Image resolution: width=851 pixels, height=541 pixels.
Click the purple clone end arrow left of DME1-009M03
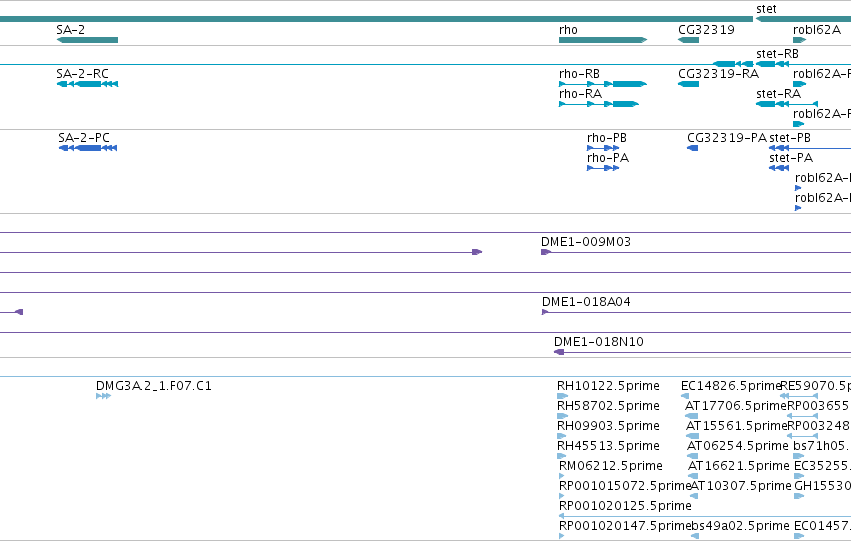coord(477,252)
